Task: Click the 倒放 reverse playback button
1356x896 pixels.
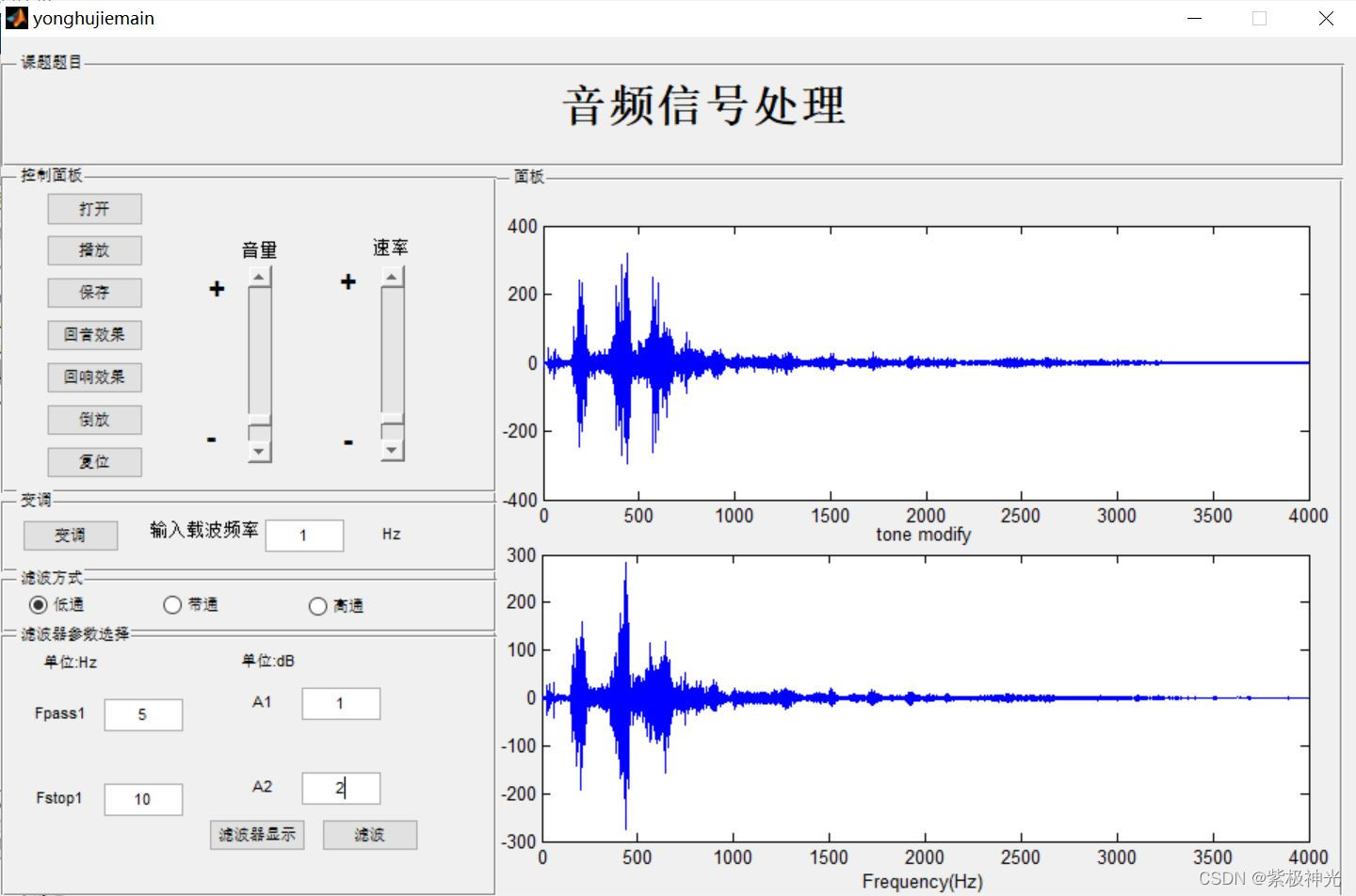Action: (x=95, y=420)
